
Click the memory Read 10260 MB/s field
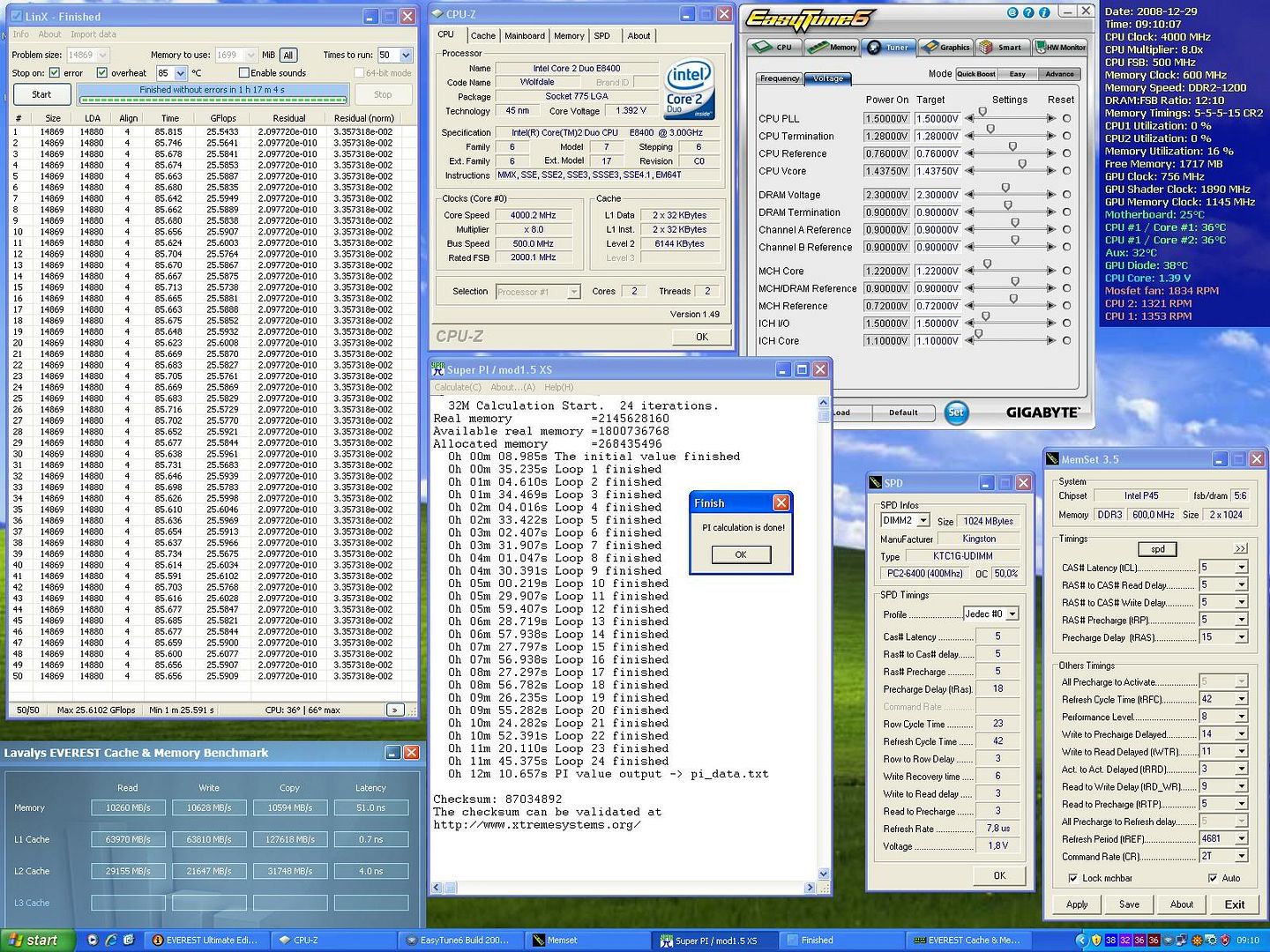128,807
